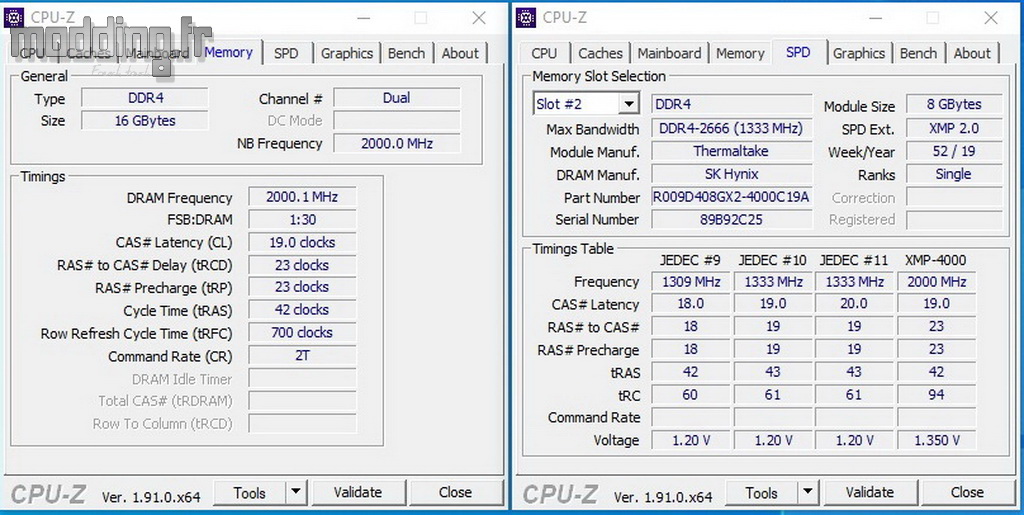Click XMP-4000 tRC value 94

pyautogui.click(x=936, y=395)
